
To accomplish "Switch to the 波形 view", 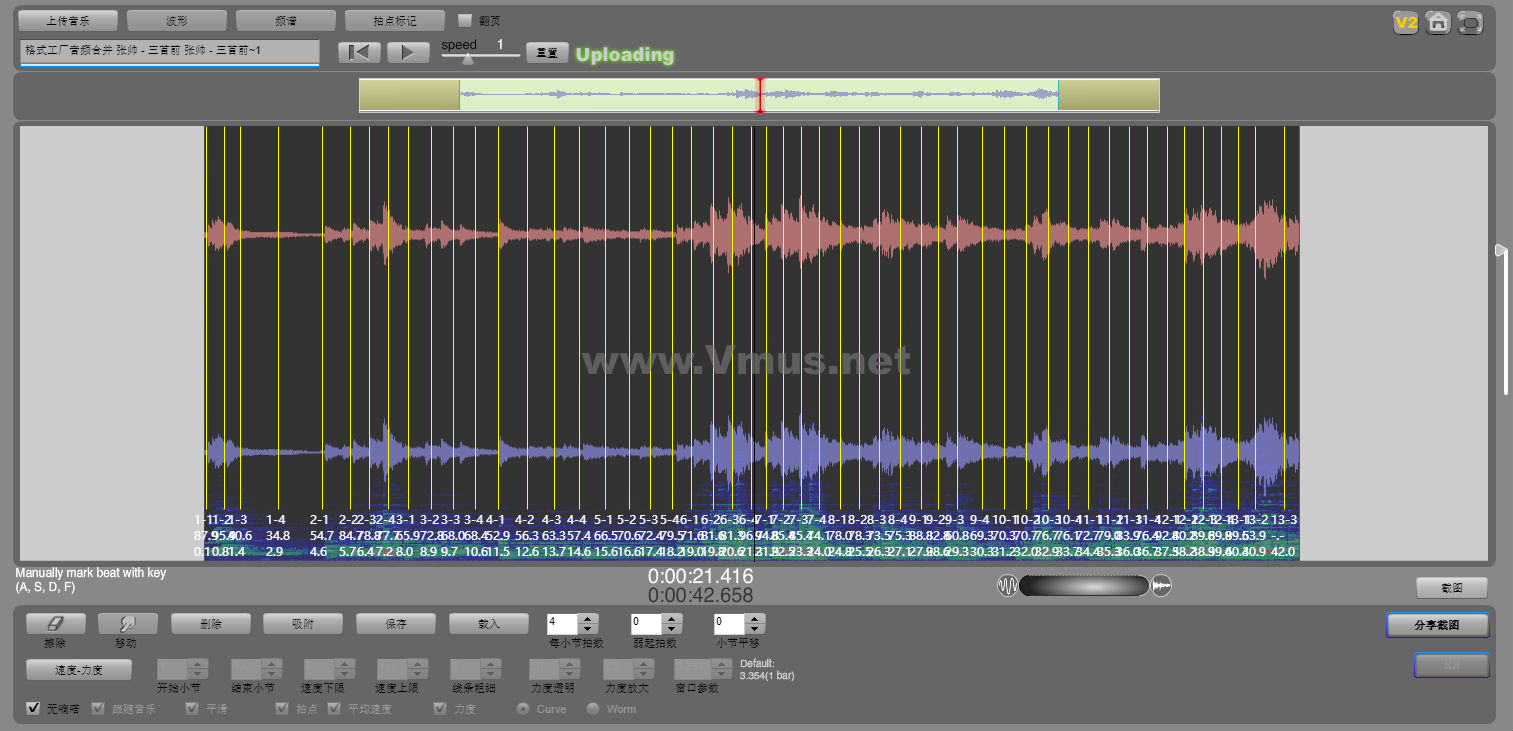I will pyautogui.click(x=177, y=21).
